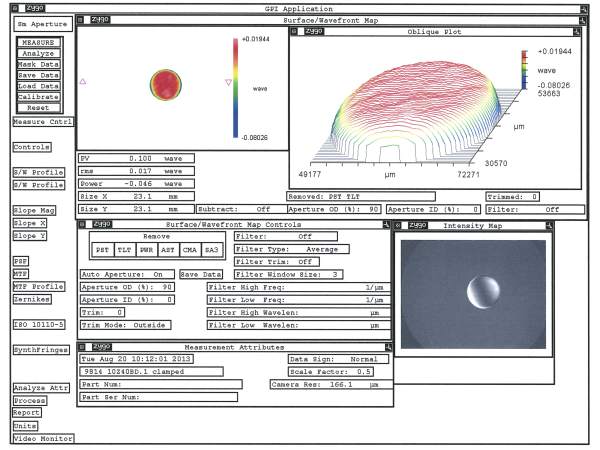The height and width of the screenshot is (450, 600).
Task: Click the wavefront map color scale bar
Action: tap(234, 86)
